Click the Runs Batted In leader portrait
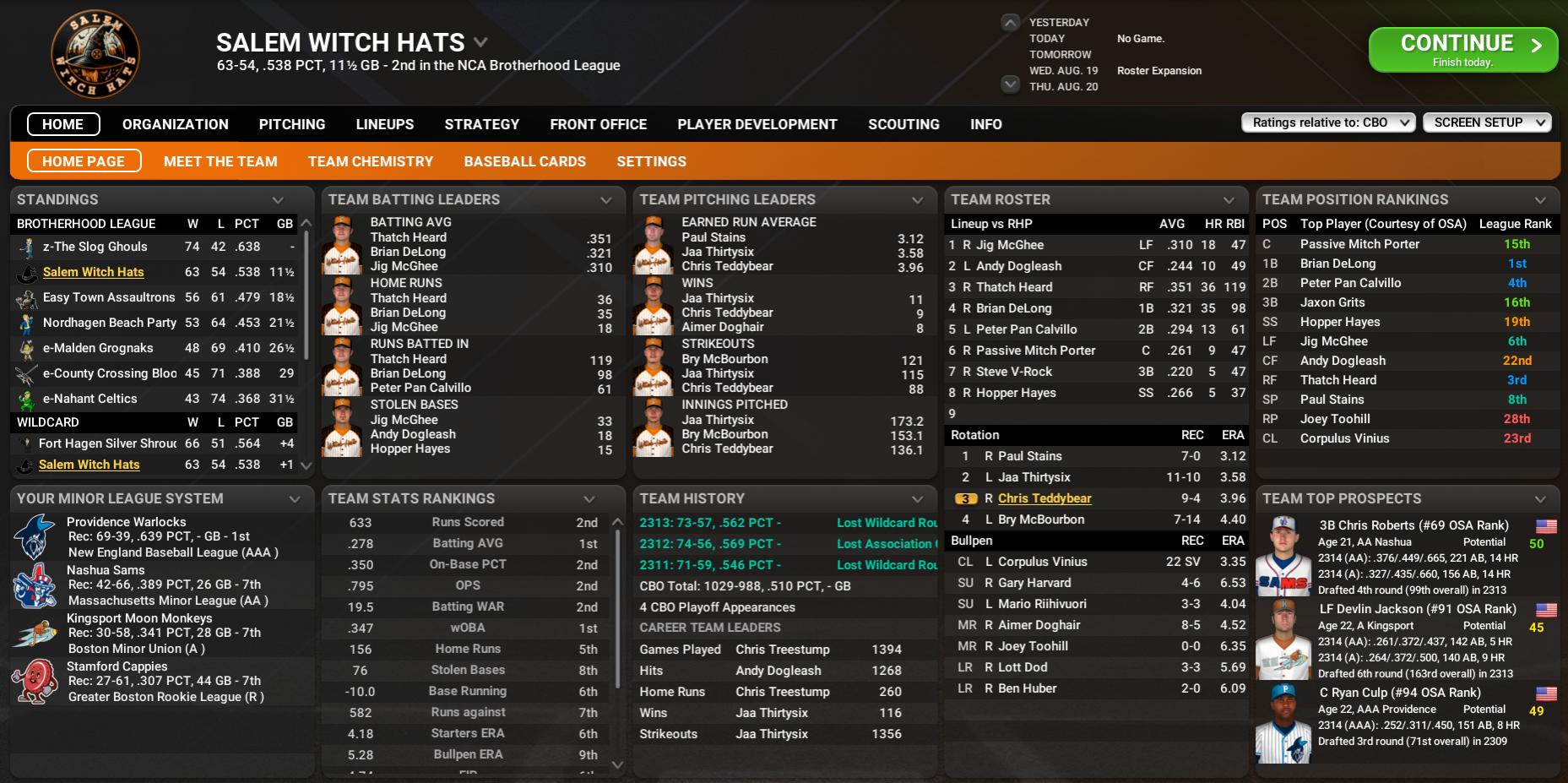 point(342,367)
